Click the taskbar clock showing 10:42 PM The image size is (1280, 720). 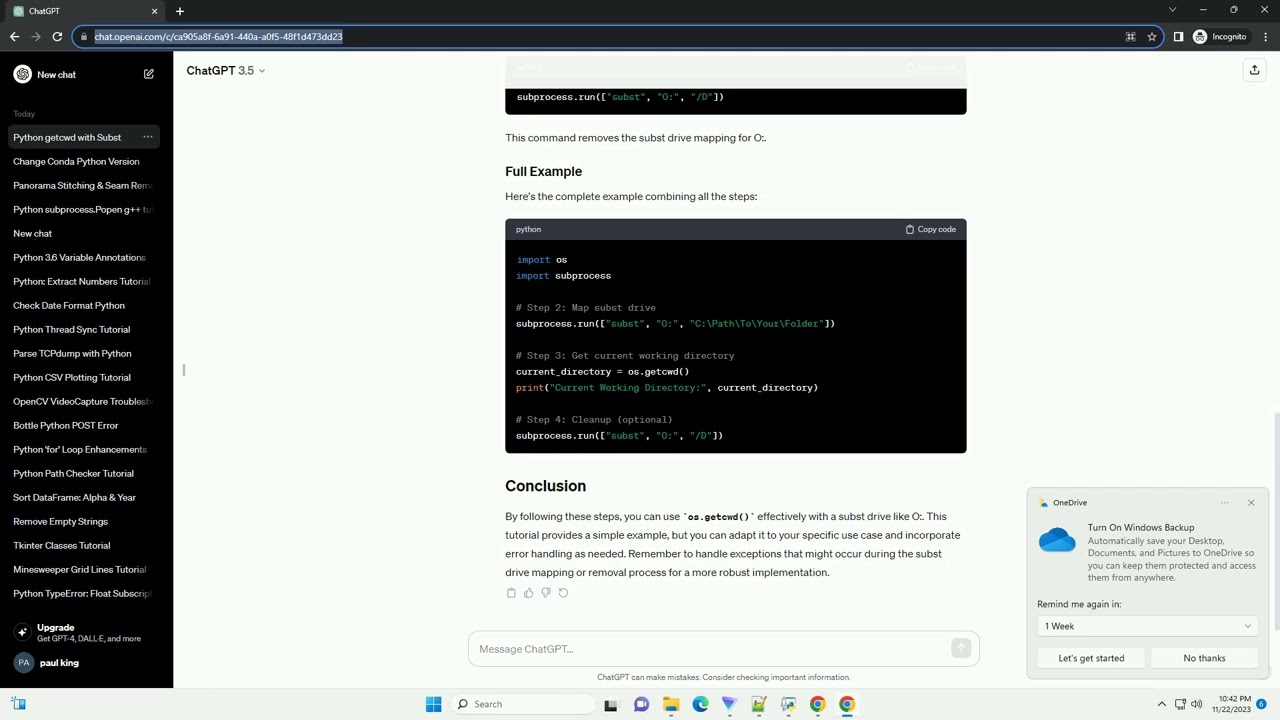click(1231, 704)
